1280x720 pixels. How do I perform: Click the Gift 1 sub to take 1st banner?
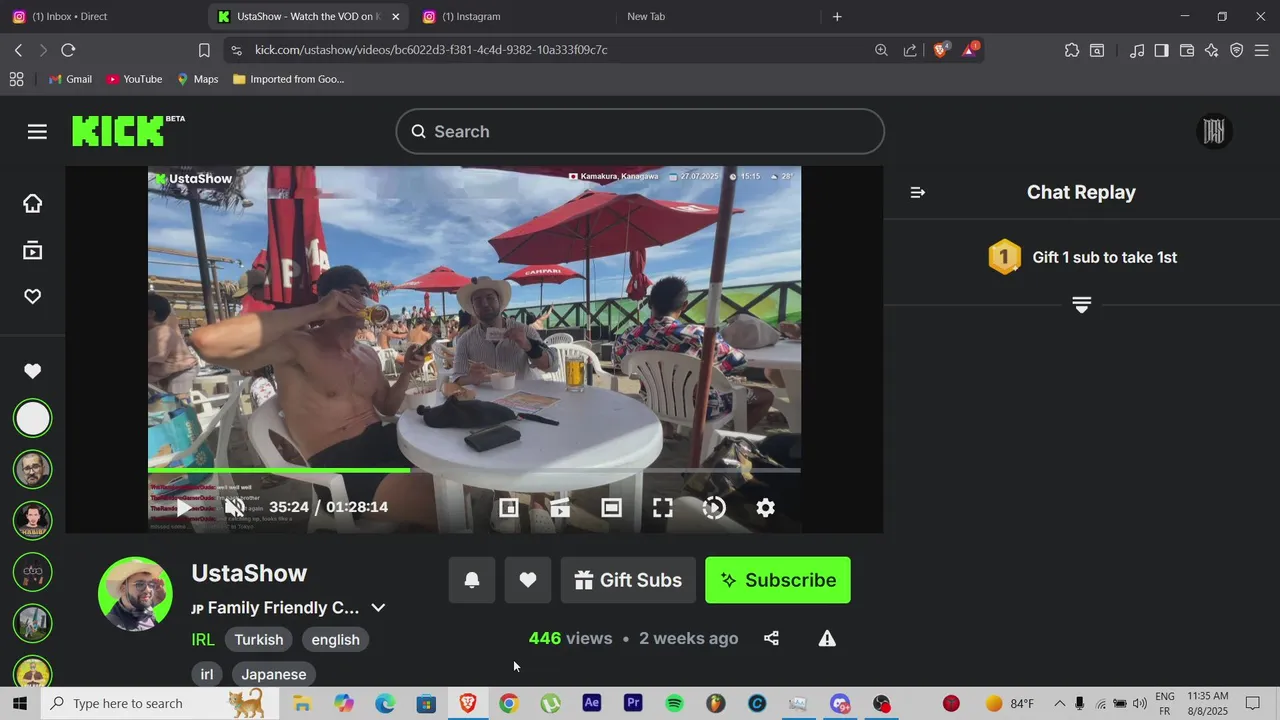[x=1082, y=257]
